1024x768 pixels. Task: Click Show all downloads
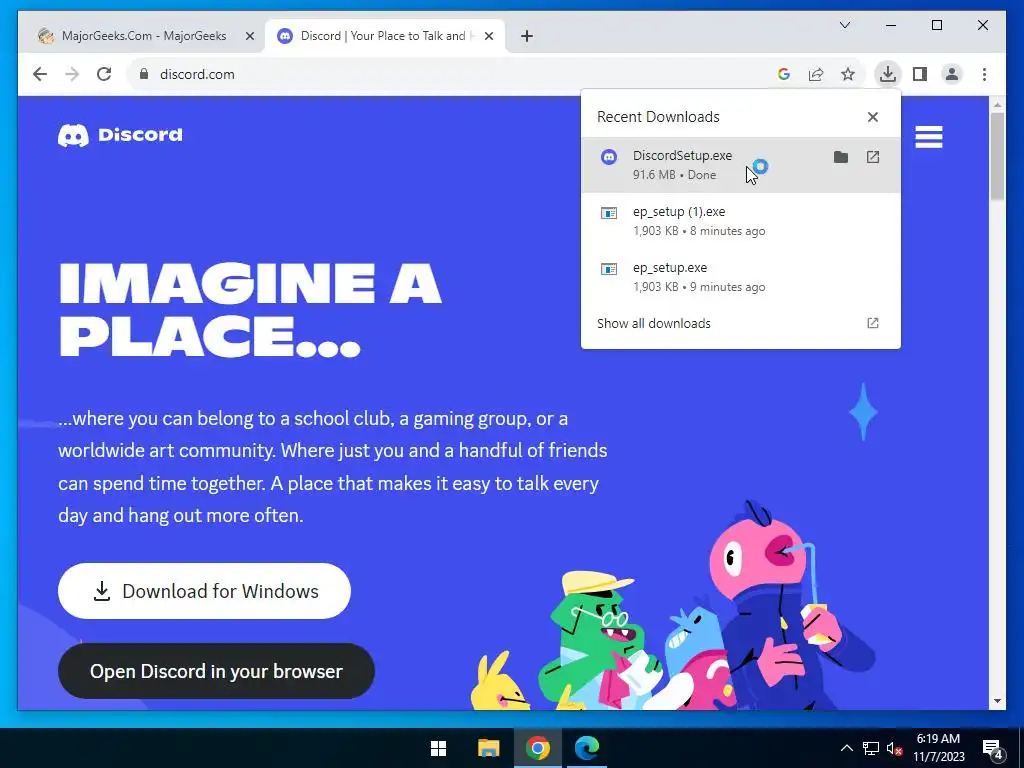(741, 323)
